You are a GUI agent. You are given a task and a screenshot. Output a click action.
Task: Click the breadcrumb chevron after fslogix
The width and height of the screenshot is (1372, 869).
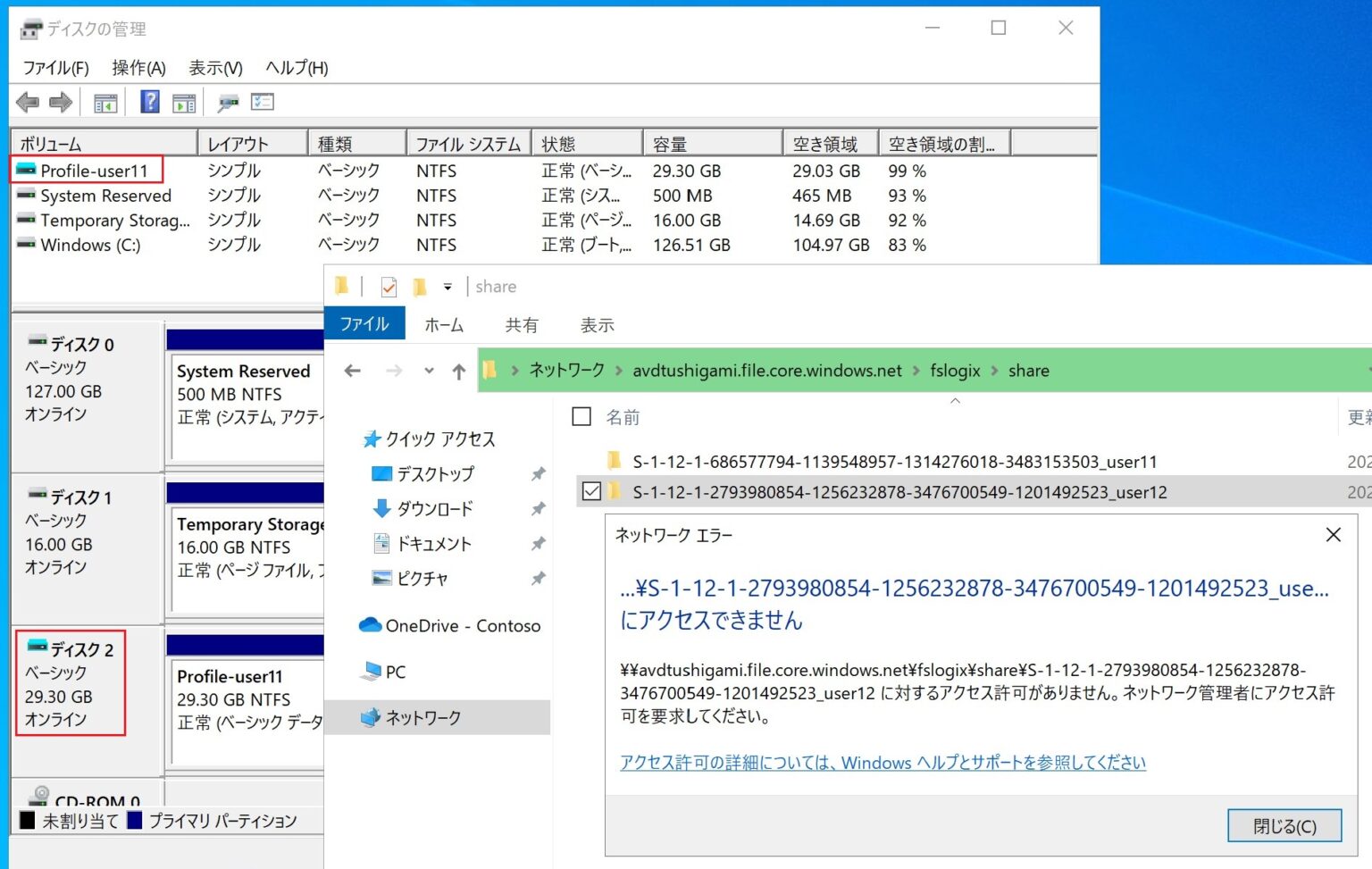click(994, 371)
